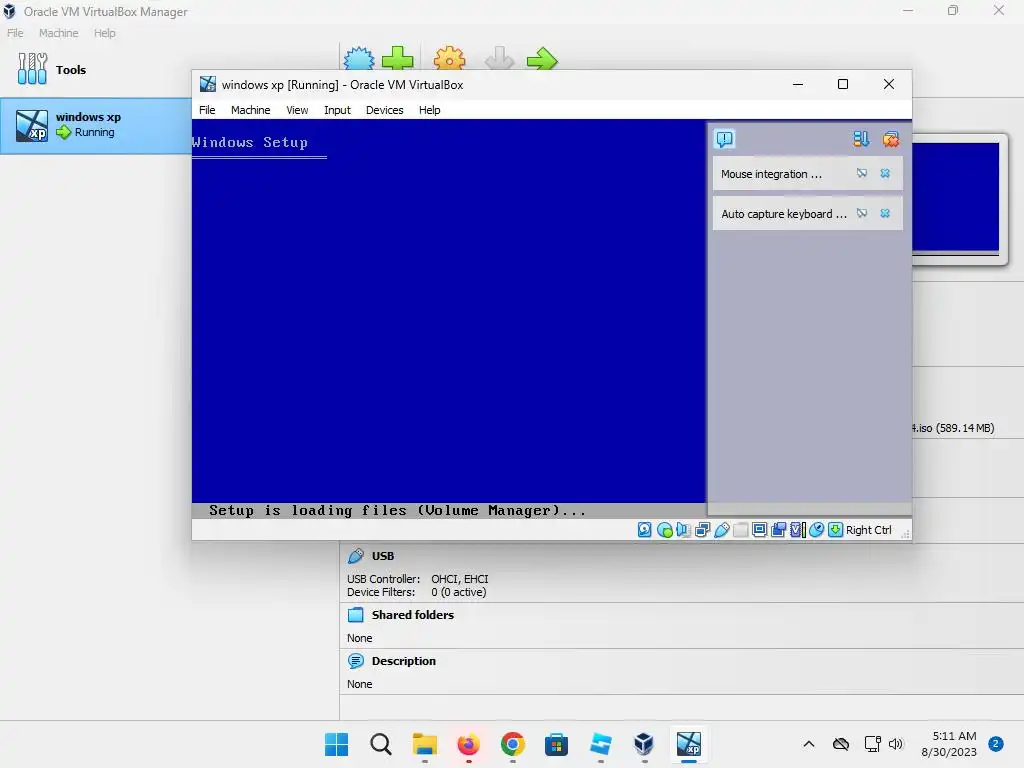Click the mouse integration status icon

[x=816, y=530]
